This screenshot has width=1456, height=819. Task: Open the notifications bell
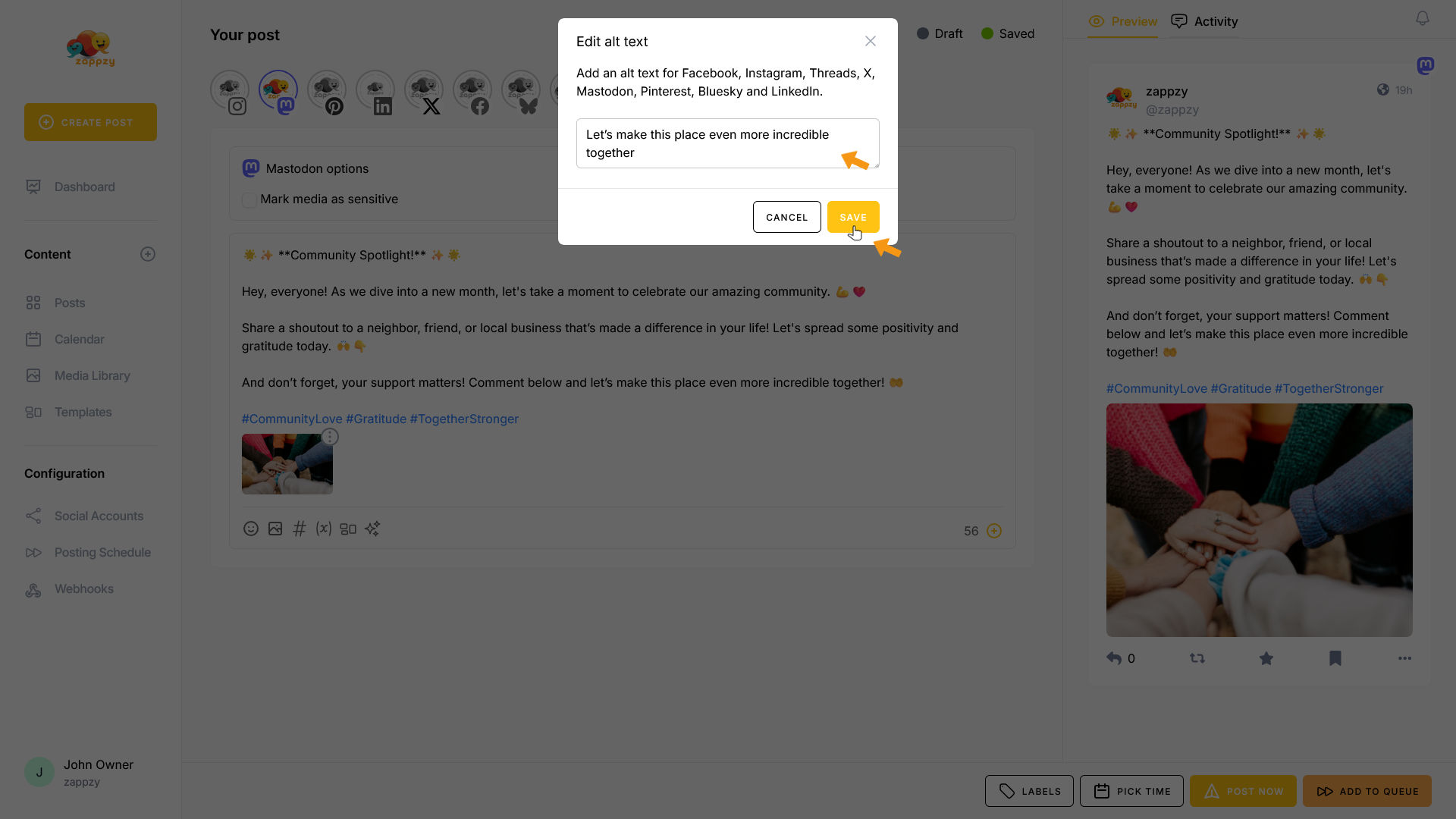[1423, 18]
